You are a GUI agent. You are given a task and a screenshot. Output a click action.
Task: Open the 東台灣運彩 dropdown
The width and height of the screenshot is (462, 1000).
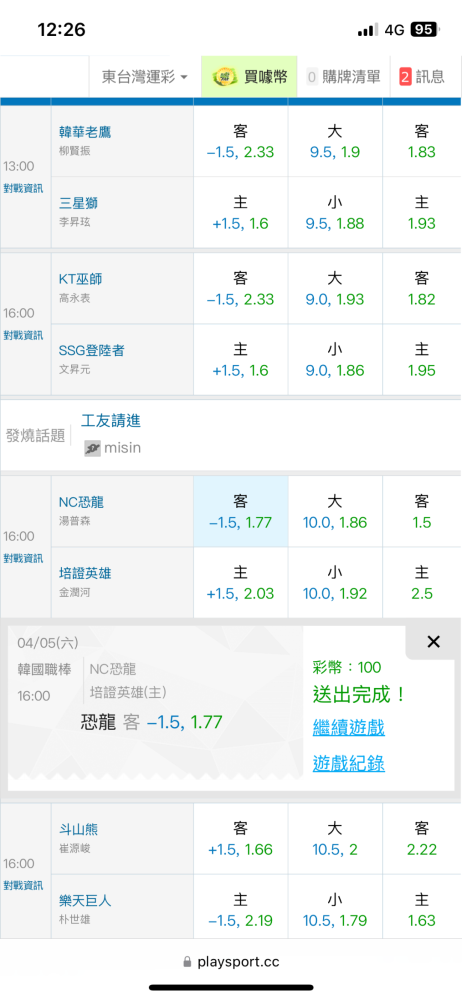tap(145, 77)
